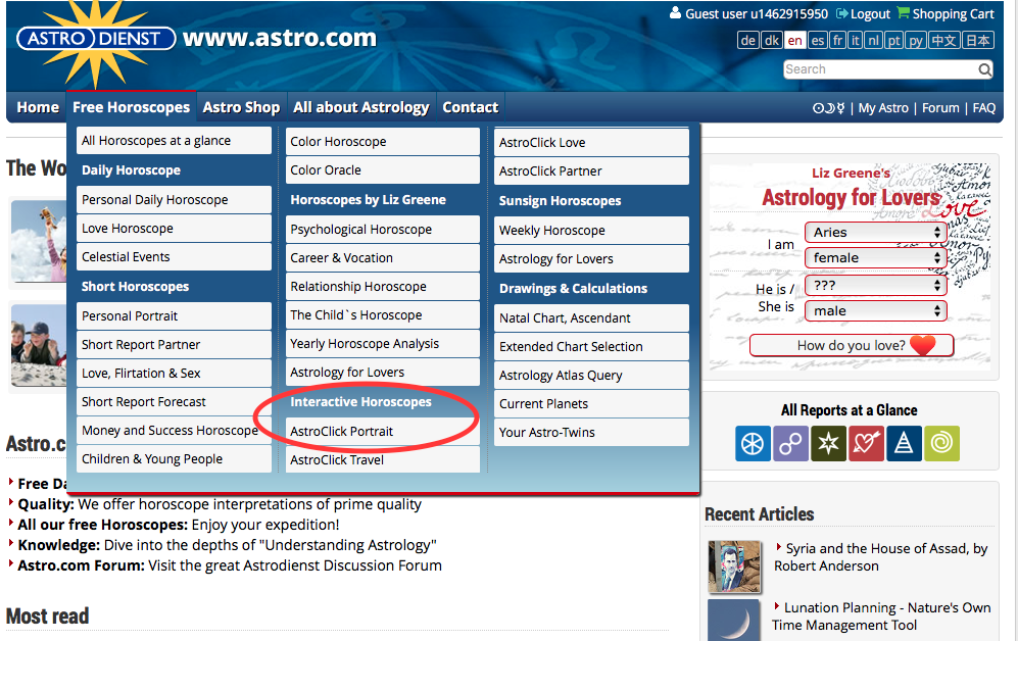Open the star forecast report icon

[x=828, y=444]
